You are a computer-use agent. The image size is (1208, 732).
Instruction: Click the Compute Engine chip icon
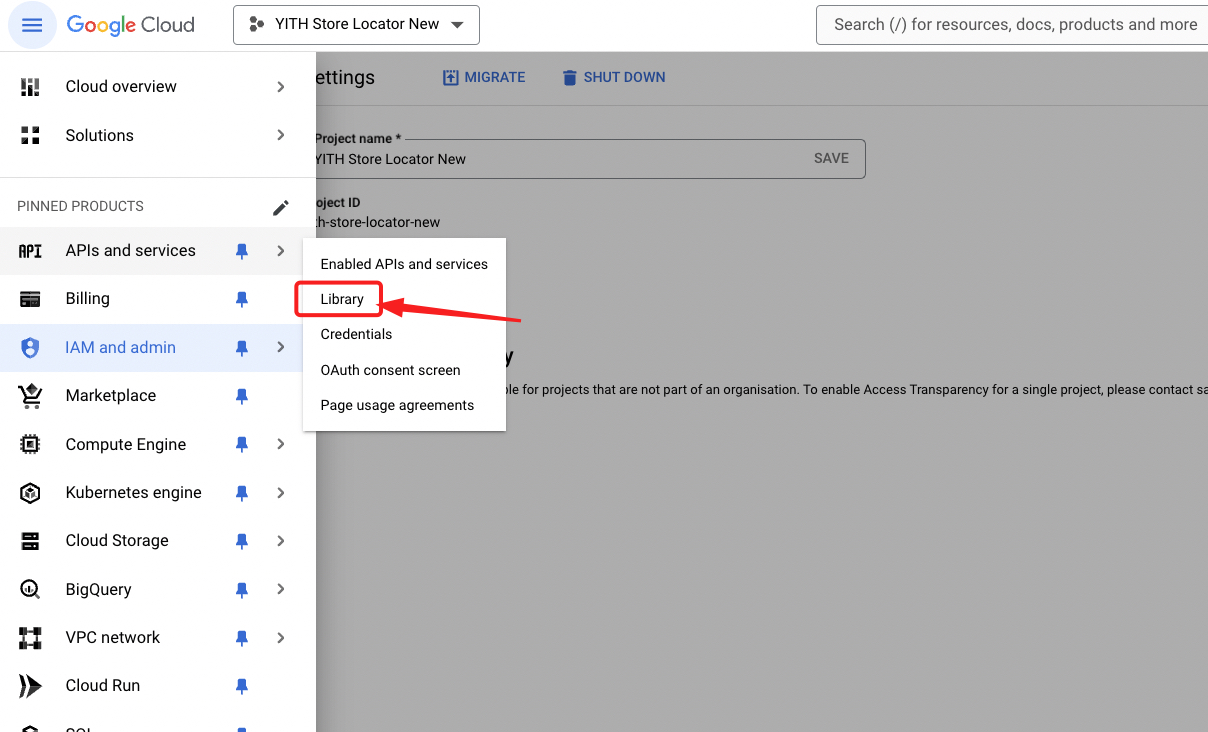point(30,445)
